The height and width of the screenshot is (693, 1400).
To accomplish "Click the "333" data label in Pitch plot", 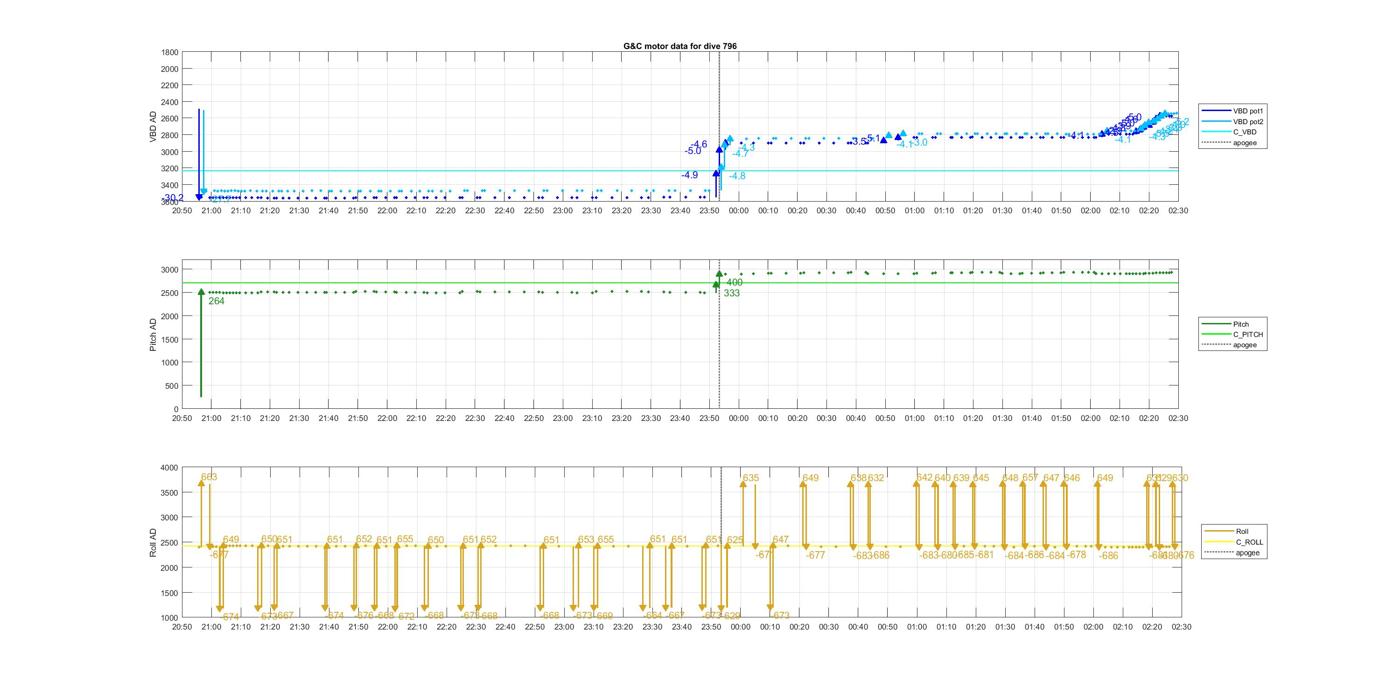I will coord(731,294).
